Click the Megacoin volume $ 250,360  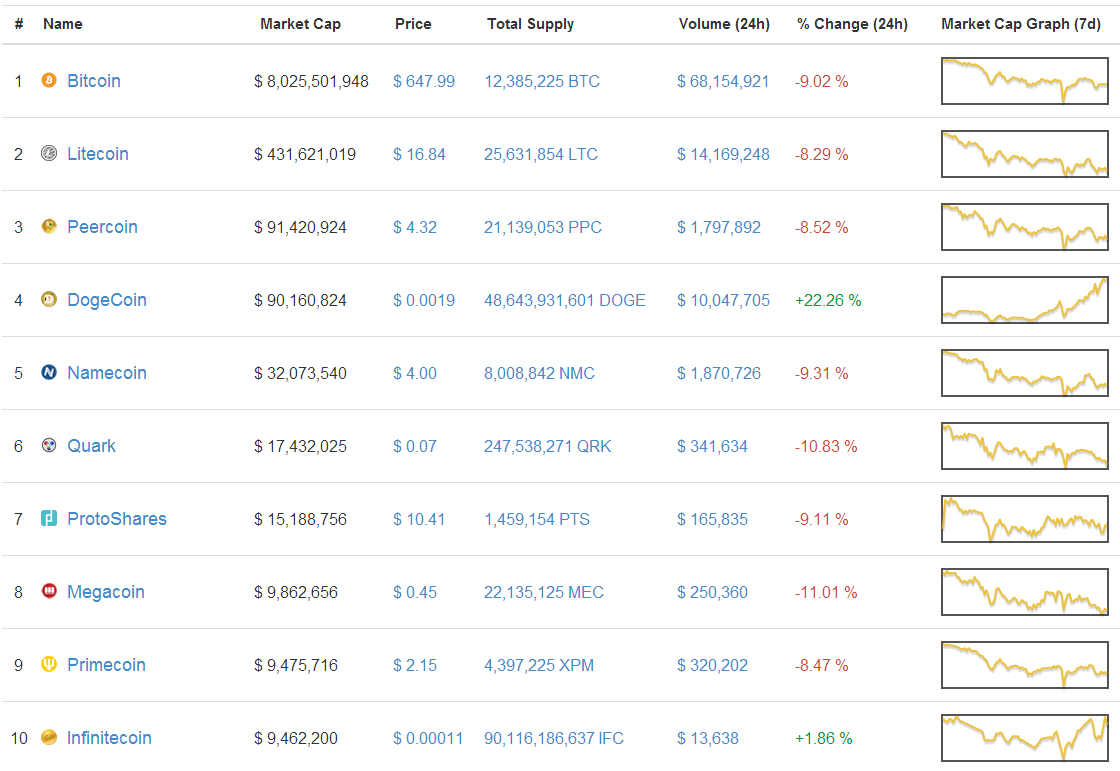point(712,592)
